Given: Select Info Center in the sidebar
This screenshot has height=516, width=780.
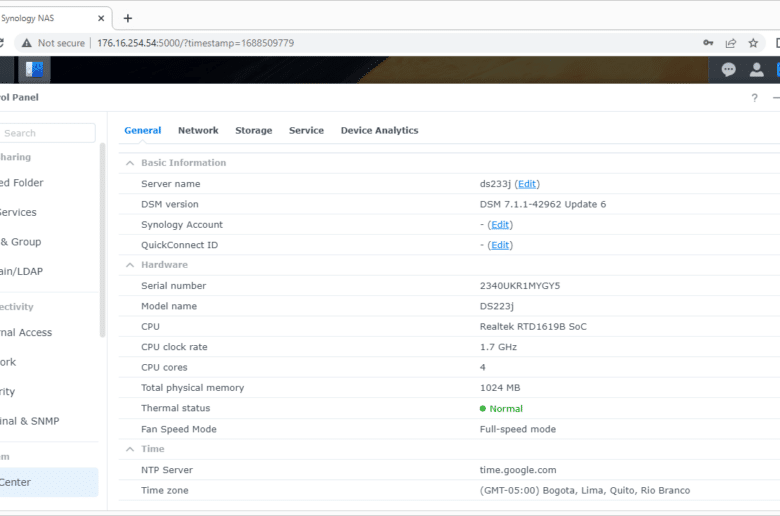Looking at the screenshot, I should pyautogui.click(x=49, y=482).
